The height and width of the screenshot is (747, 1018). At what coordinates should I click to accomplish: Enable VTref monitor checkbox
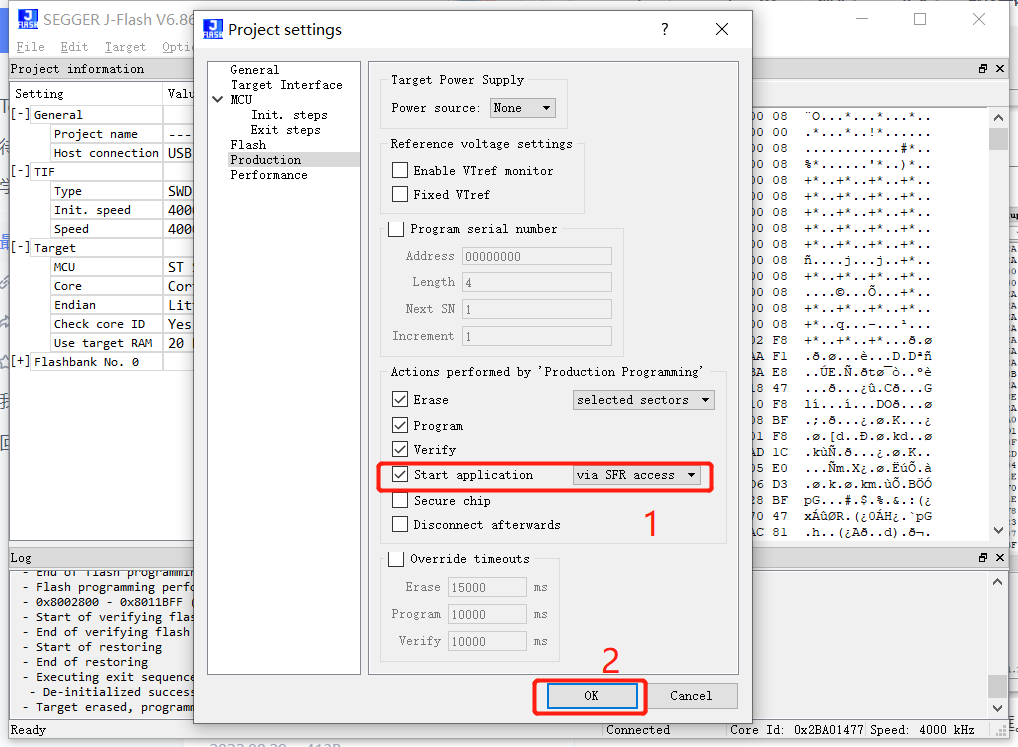400,170
